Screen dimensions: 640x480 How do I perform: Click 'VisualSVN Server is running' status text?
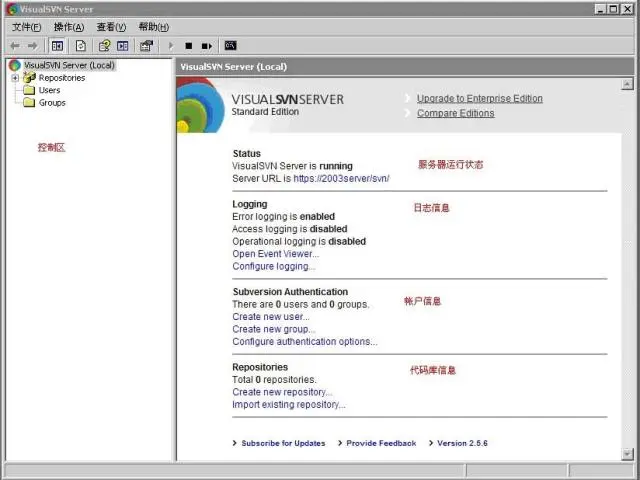tap(292, 166)
